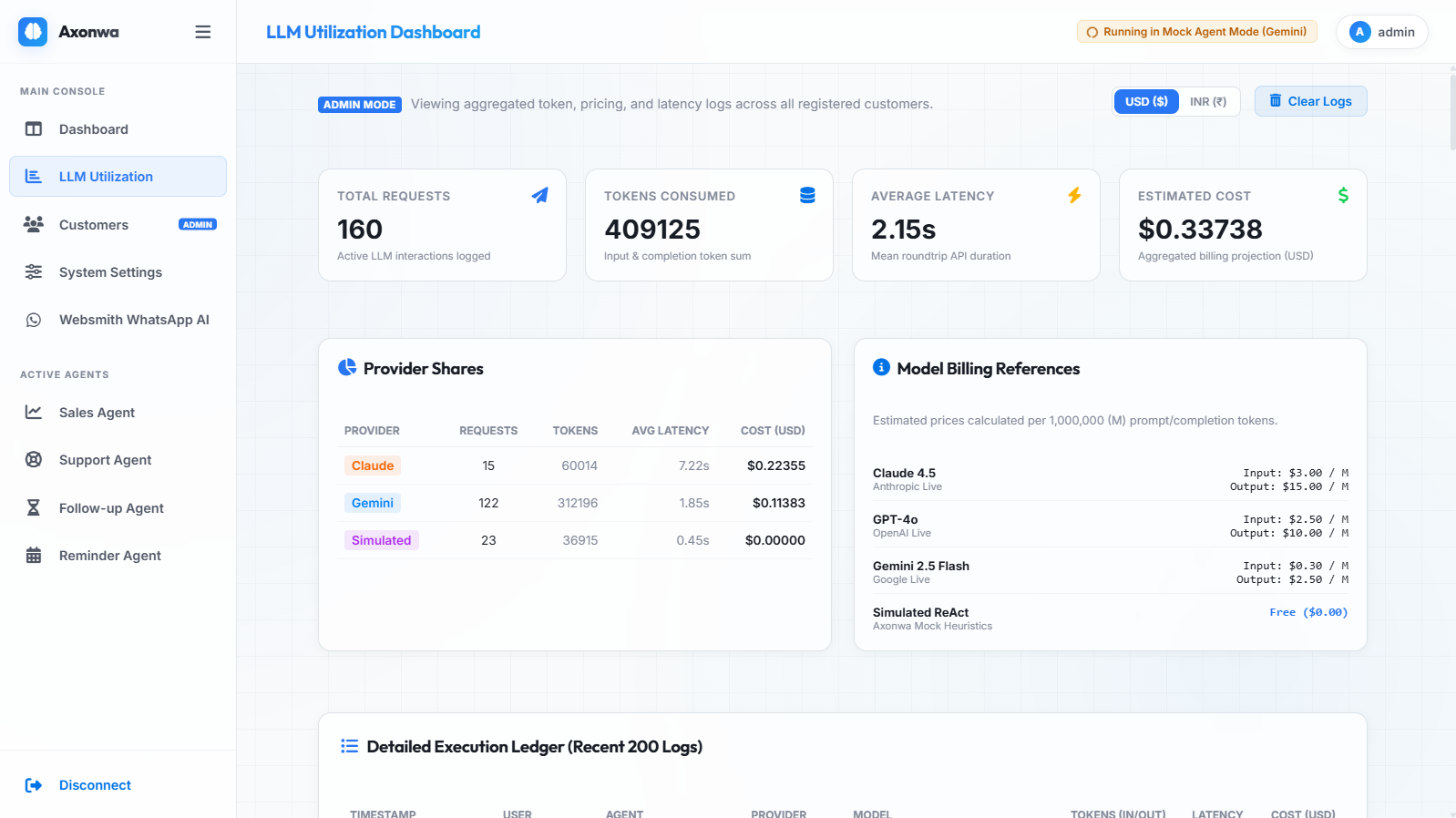Image resolution: width=1456 pixels, height=818 pixels.
Task: Click Gemini cost $0.11383
Action: point(779,503)
